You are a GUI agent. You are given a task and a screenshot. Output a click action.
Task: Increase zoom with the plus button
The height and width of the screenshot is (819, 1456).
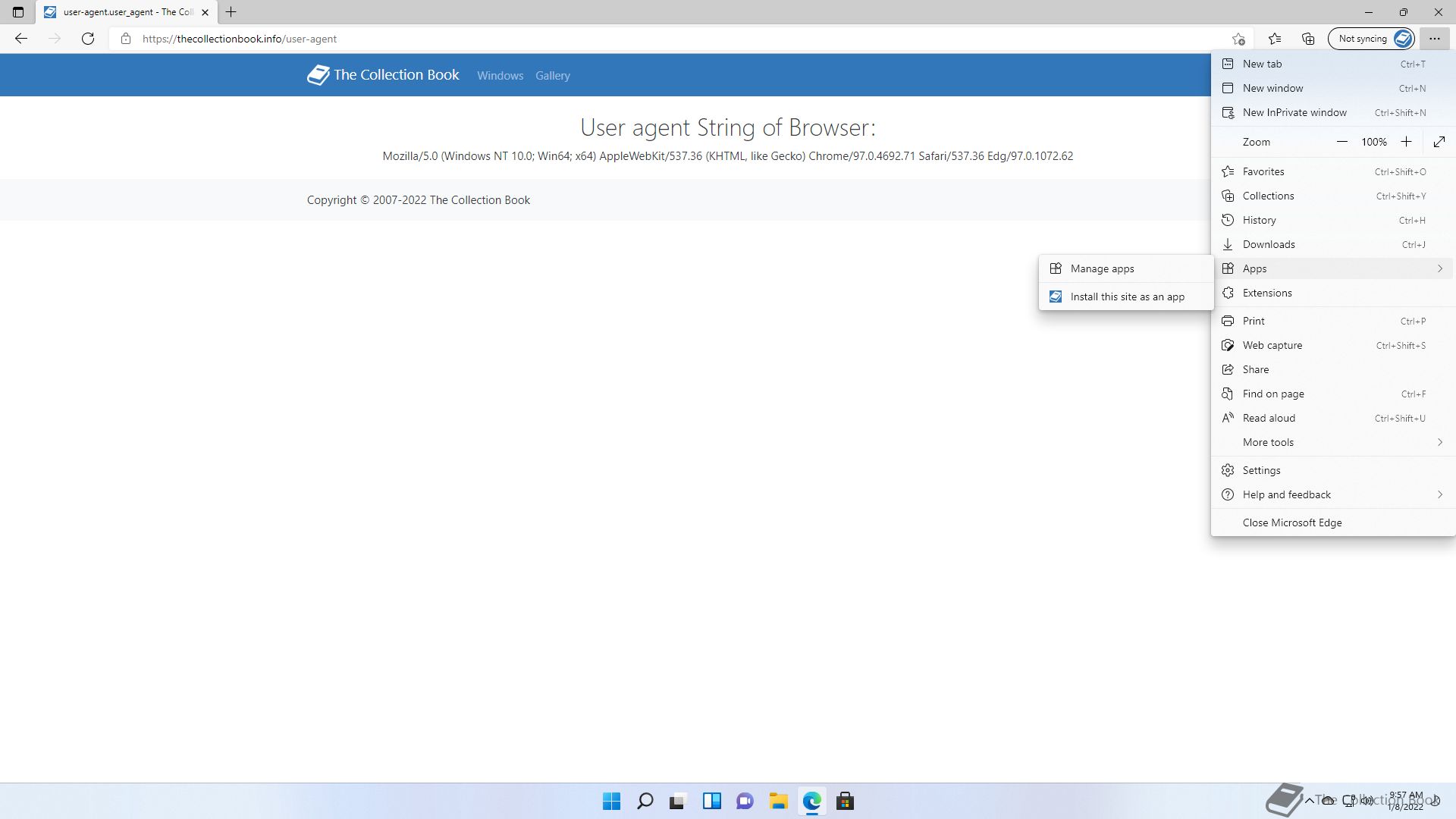(x=1406, y=142)
